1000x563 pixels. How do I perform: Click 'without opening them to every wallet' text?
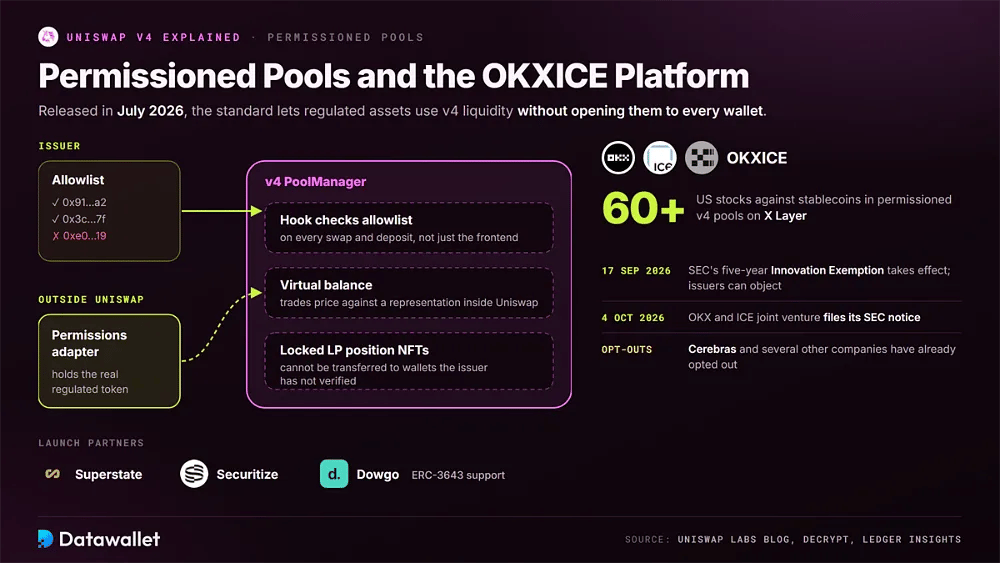pyautogui.click(x=640, y=111)
